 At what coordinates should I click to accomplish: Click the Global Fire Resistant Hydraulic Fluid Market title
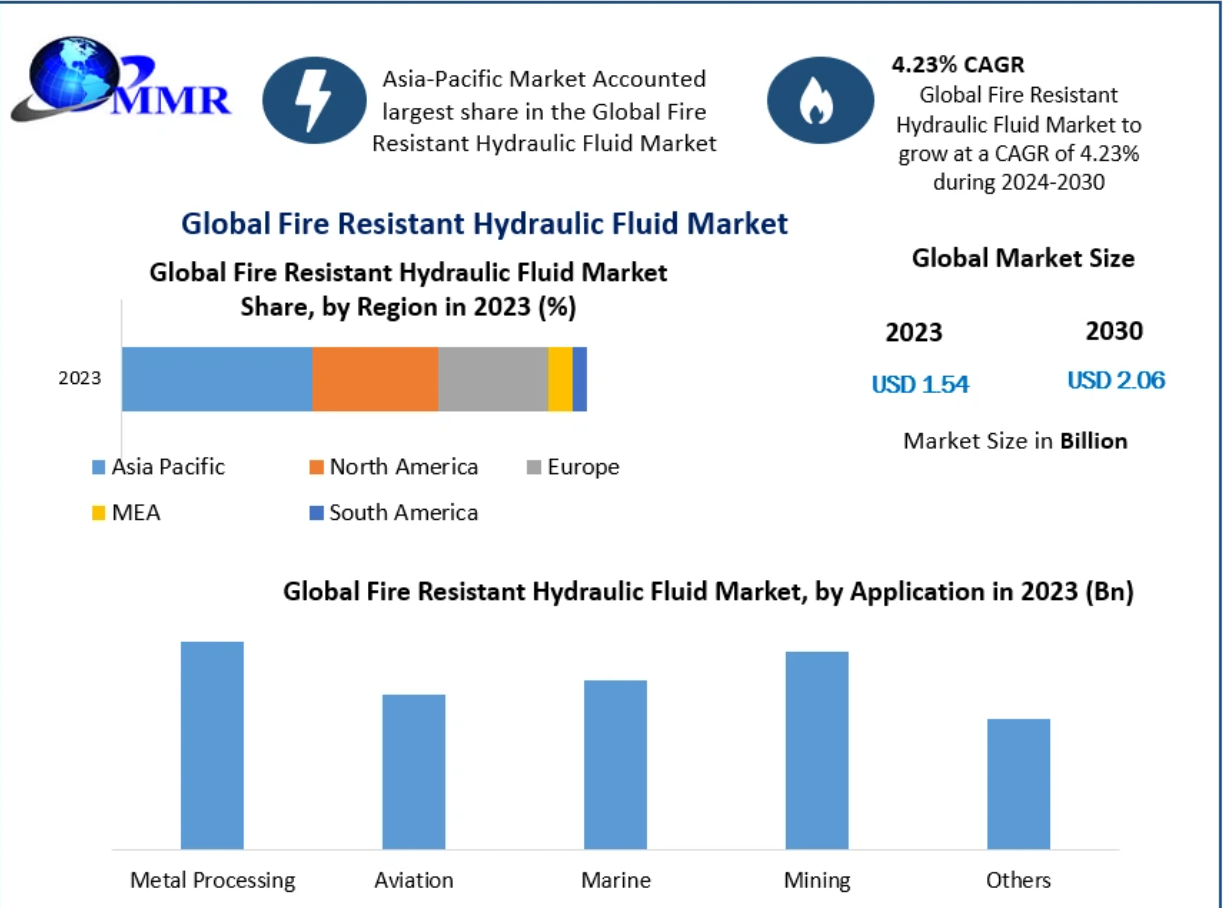[484, 223]
